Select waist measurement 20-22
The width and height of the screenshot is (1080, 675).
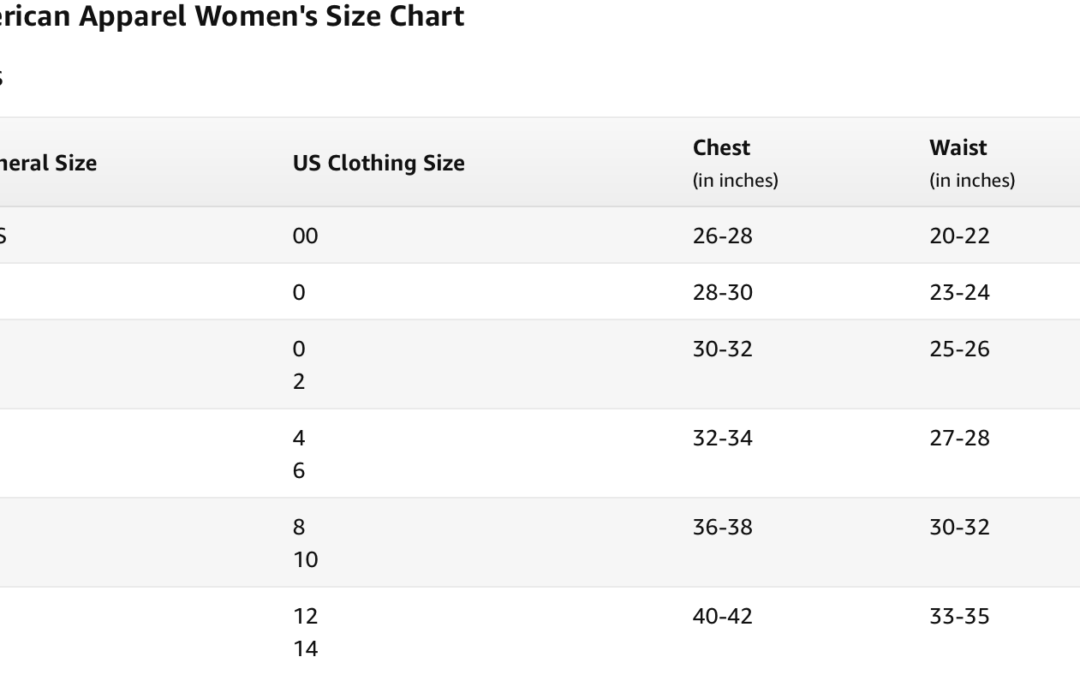coord(959,236)
